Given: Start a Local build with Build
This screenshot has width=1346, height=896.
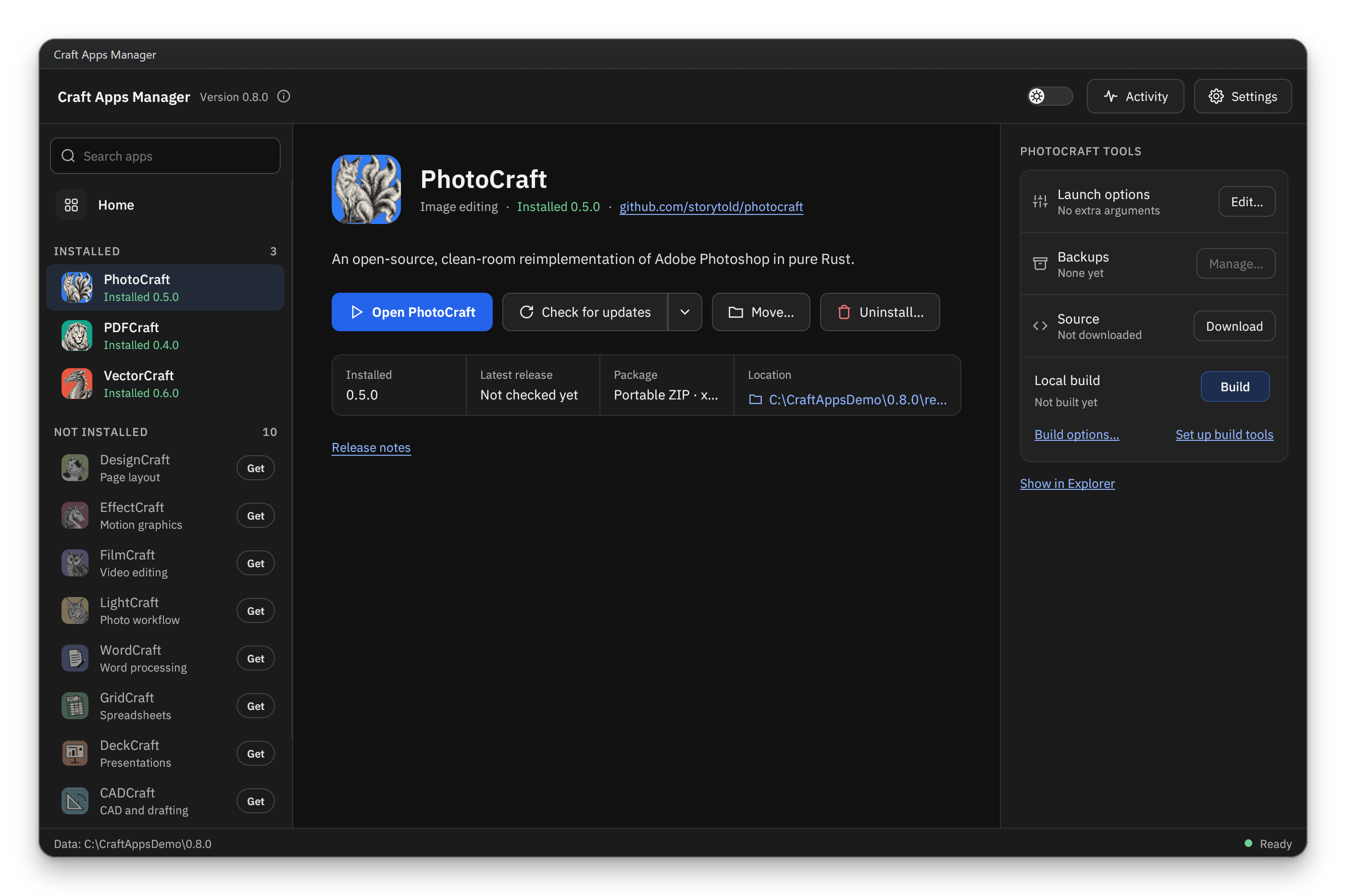Looking at the screenshot, I should tap(1234, 387).
